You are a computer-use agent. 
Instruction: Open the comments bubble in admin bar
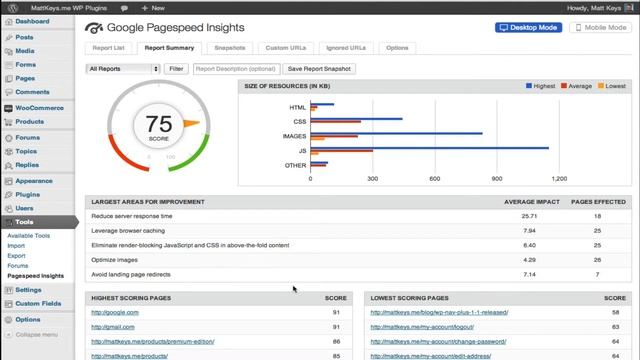[124, 8]
